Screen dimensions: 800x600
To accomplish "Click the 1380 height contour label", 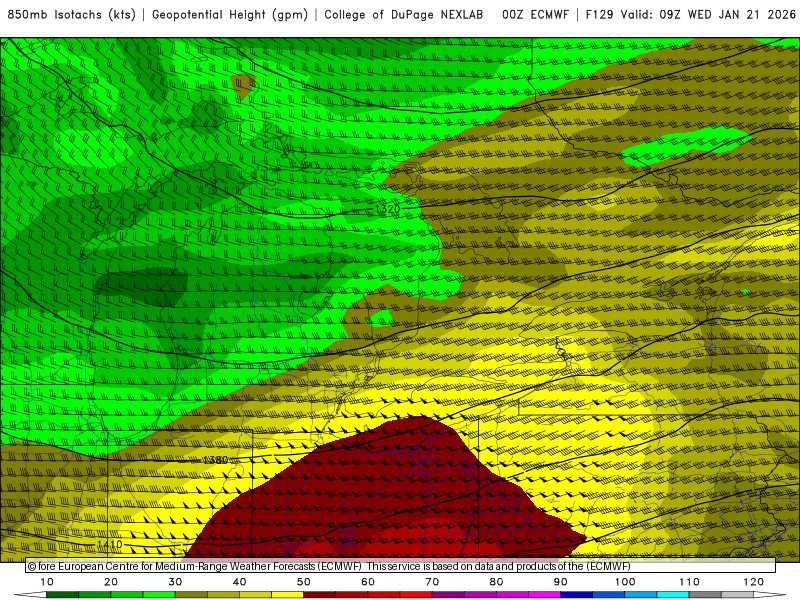I will coord(215,460).
